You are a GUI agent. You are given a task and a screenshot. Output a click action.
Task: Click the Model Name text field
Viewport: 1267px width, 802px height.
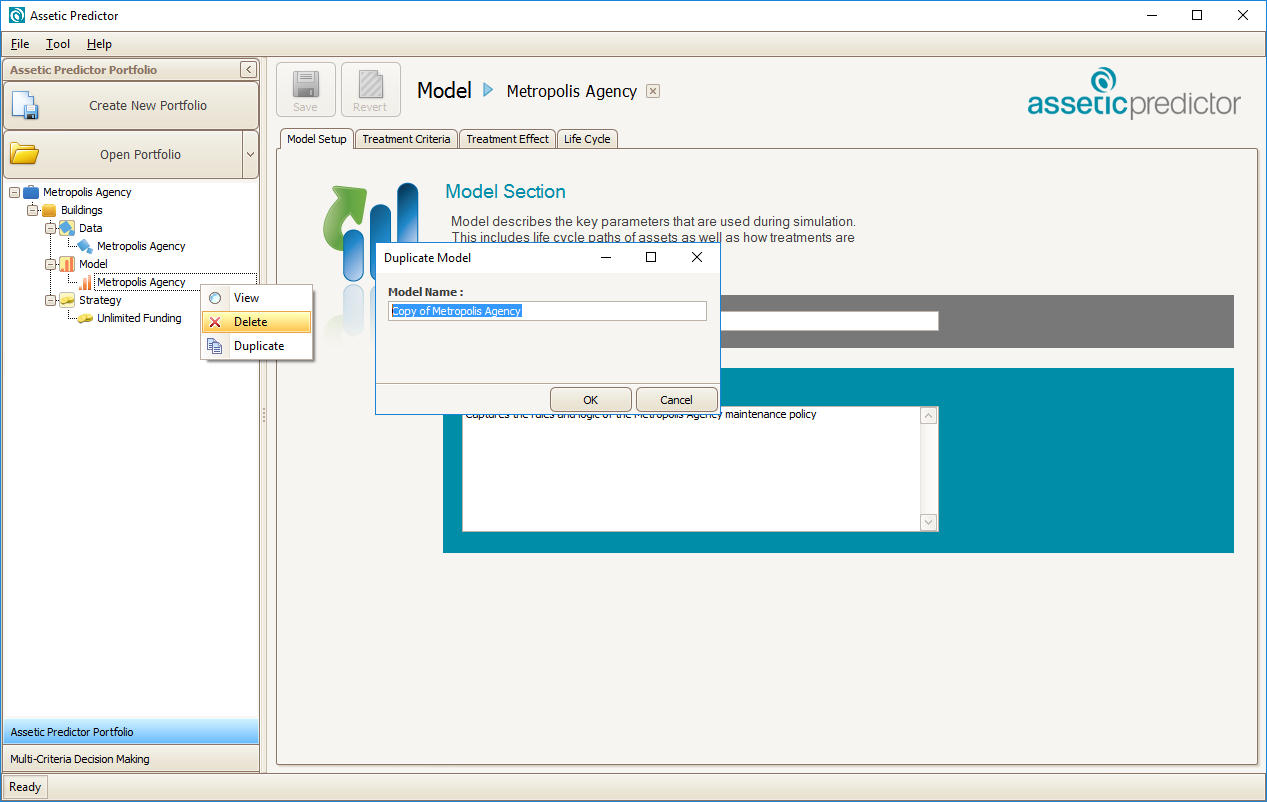(x=547, y=311)
